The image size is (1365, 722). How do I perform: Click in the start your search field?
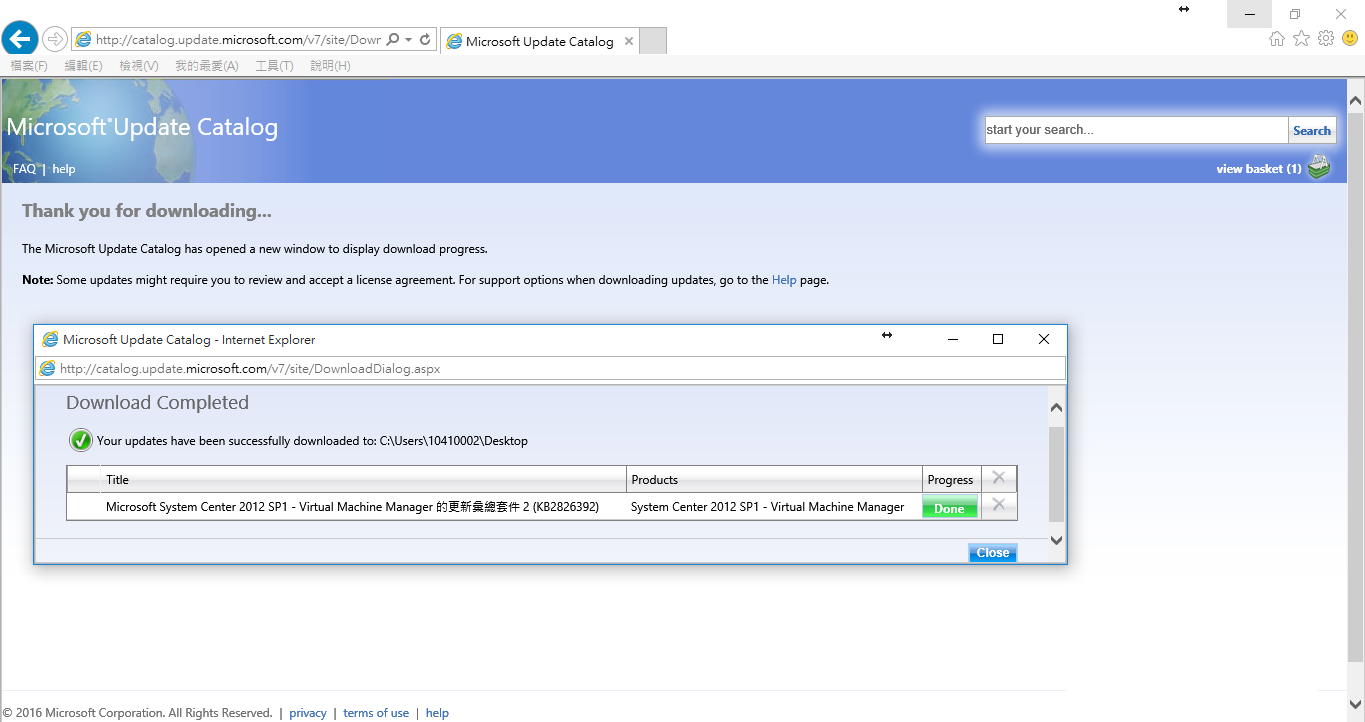[x=1136, y=130]
